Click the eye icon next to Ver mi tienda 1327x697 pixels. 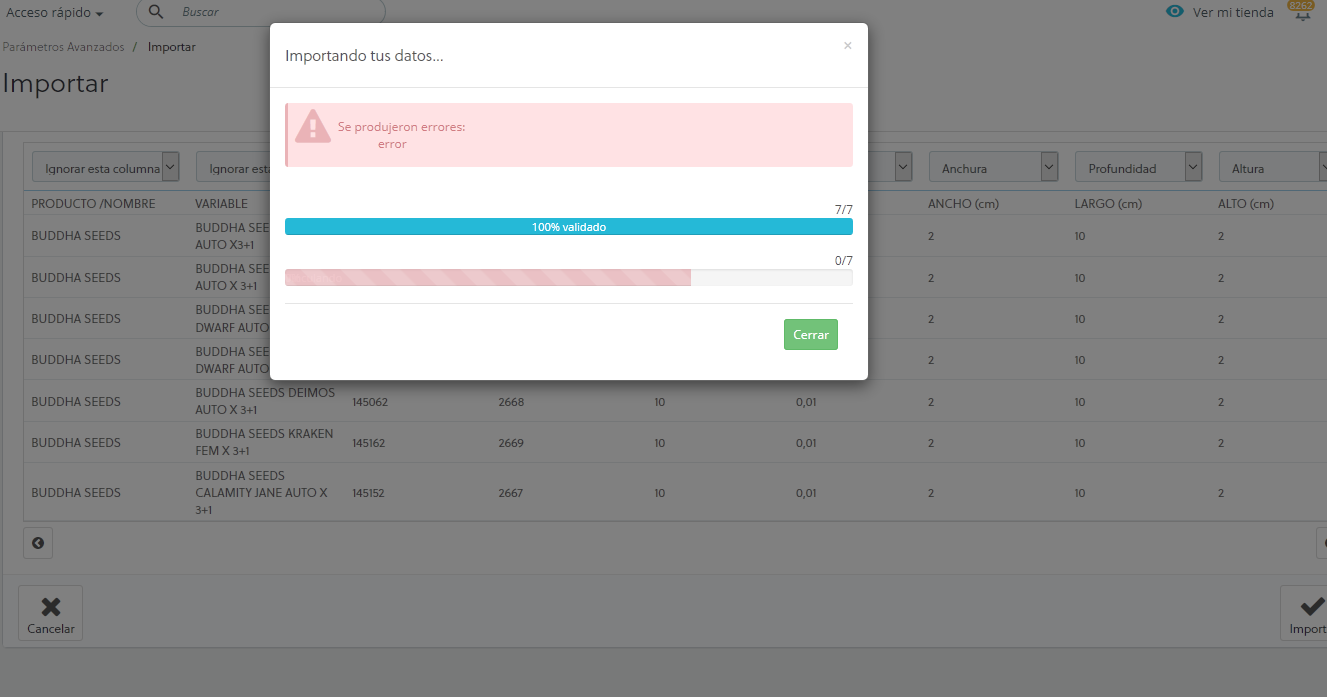pyautogui.click(x=1175, y=12)
